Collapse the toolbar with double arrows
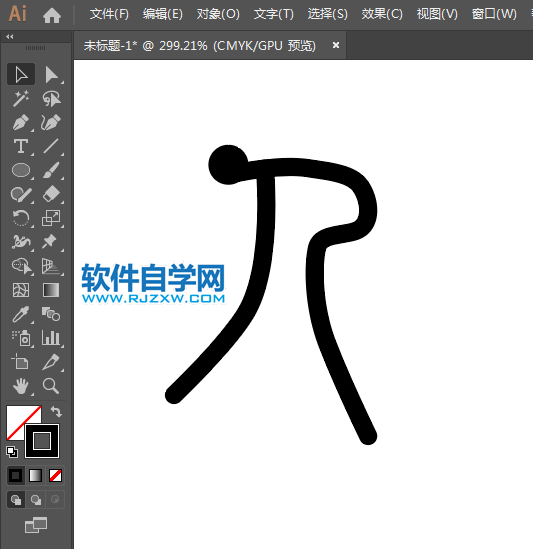The height and width of the screenshot is (549, 533). click(x=10, y=36)
